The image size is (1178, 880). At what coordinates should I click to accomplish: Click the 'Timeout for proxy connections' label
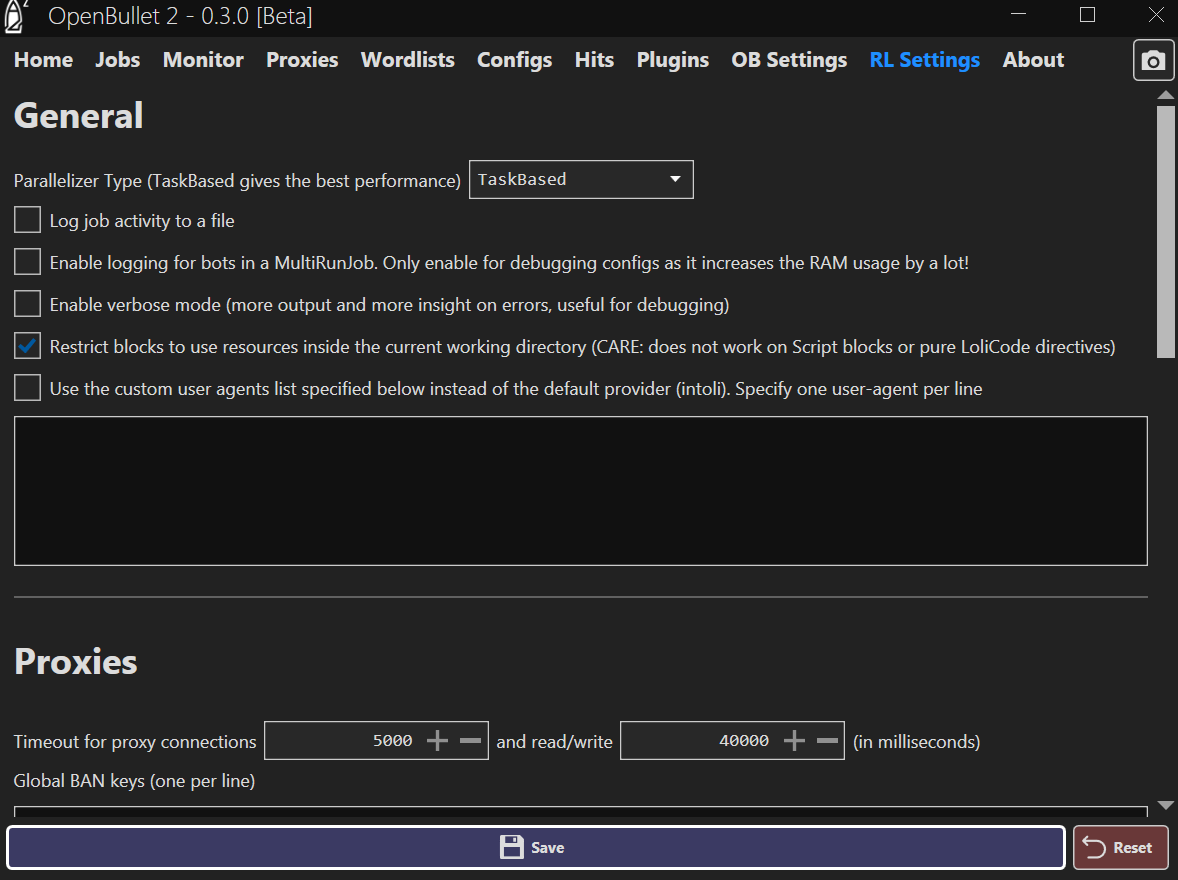click(135, 742)
